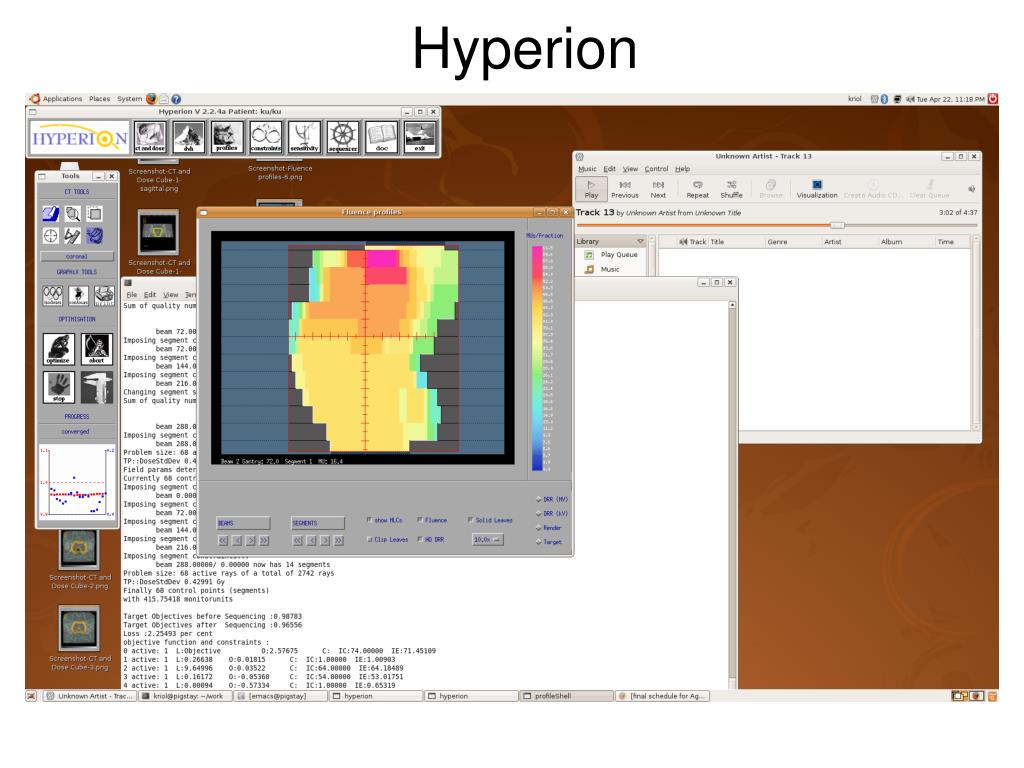Select the DRR (MV) radio option

click(539, 500)
